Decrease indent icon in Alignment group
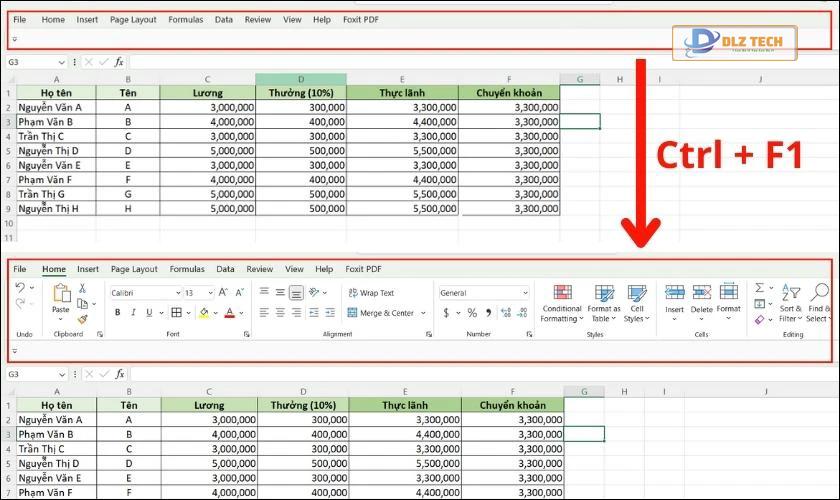This screenshot has width=840, height=500. tap(314, 312)
